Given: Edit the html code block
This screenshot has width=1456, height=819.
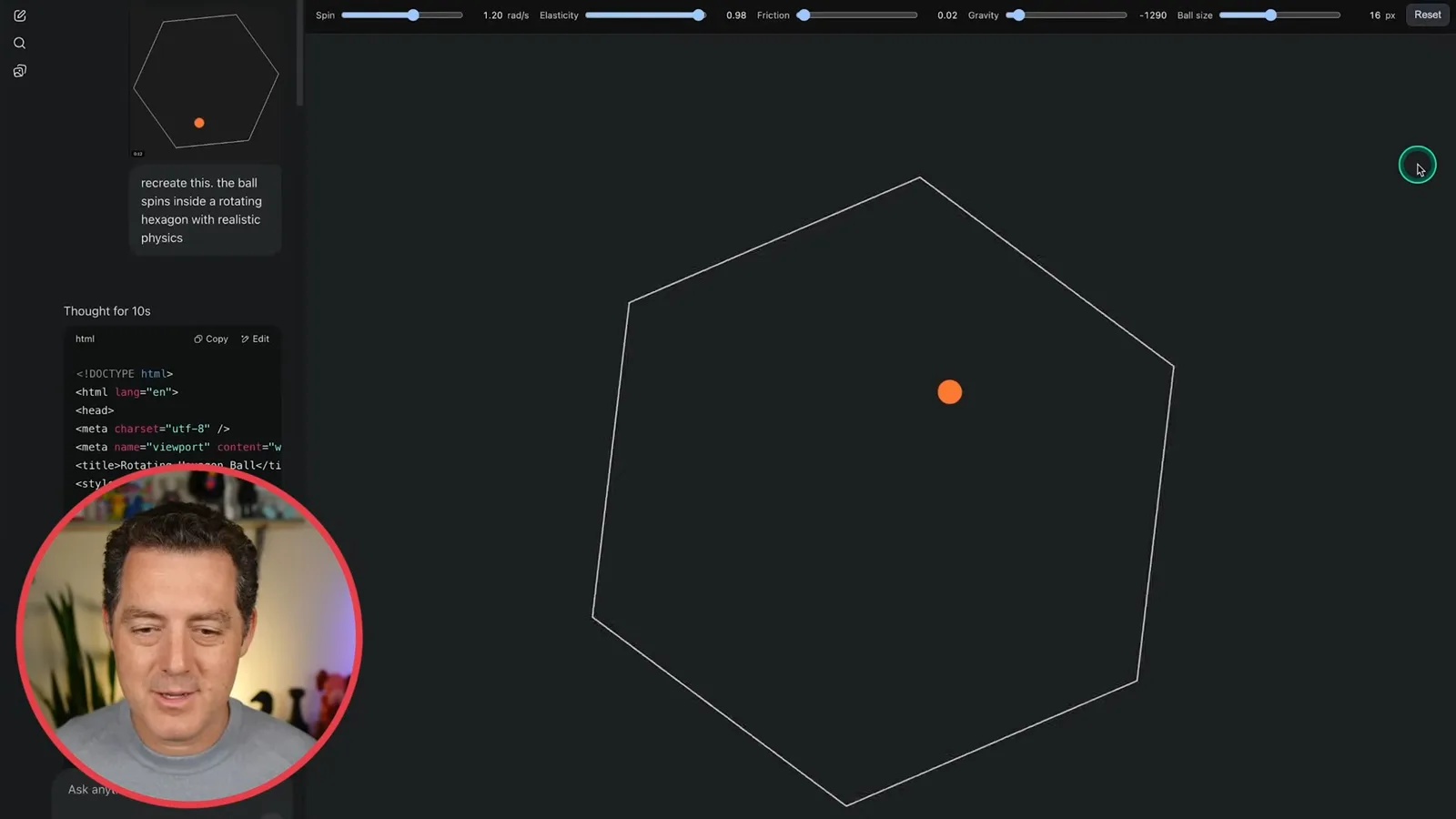Looking at the screenshot, I should coord(255,339).
